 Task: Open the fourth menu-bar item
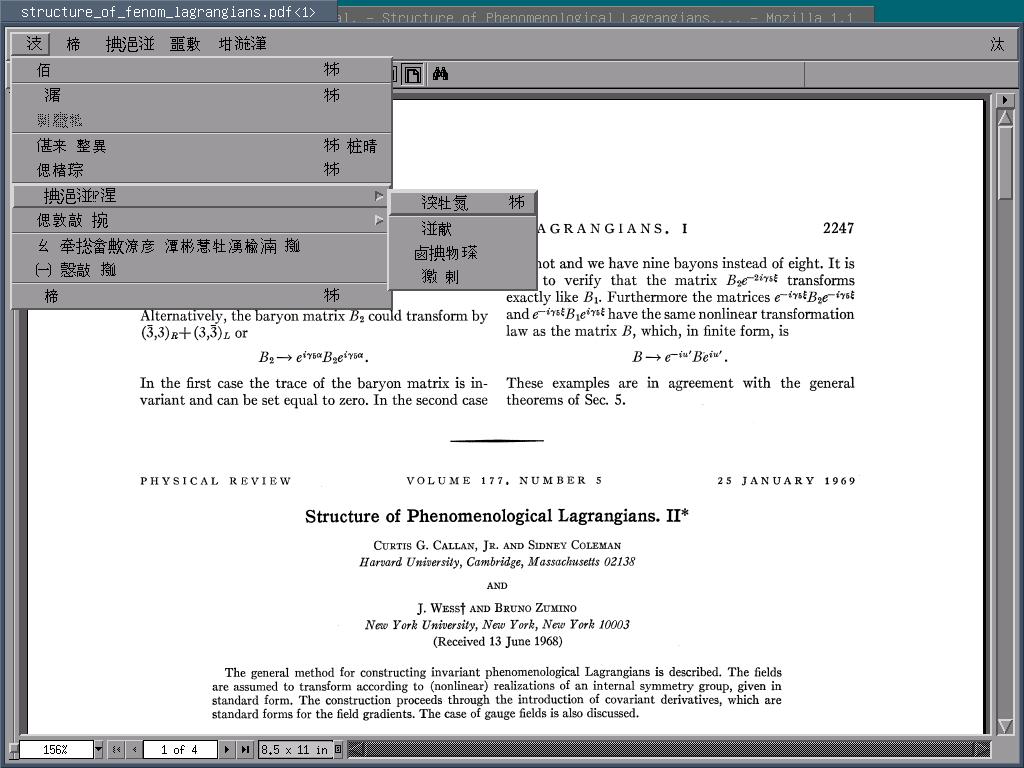pos(185,44)
